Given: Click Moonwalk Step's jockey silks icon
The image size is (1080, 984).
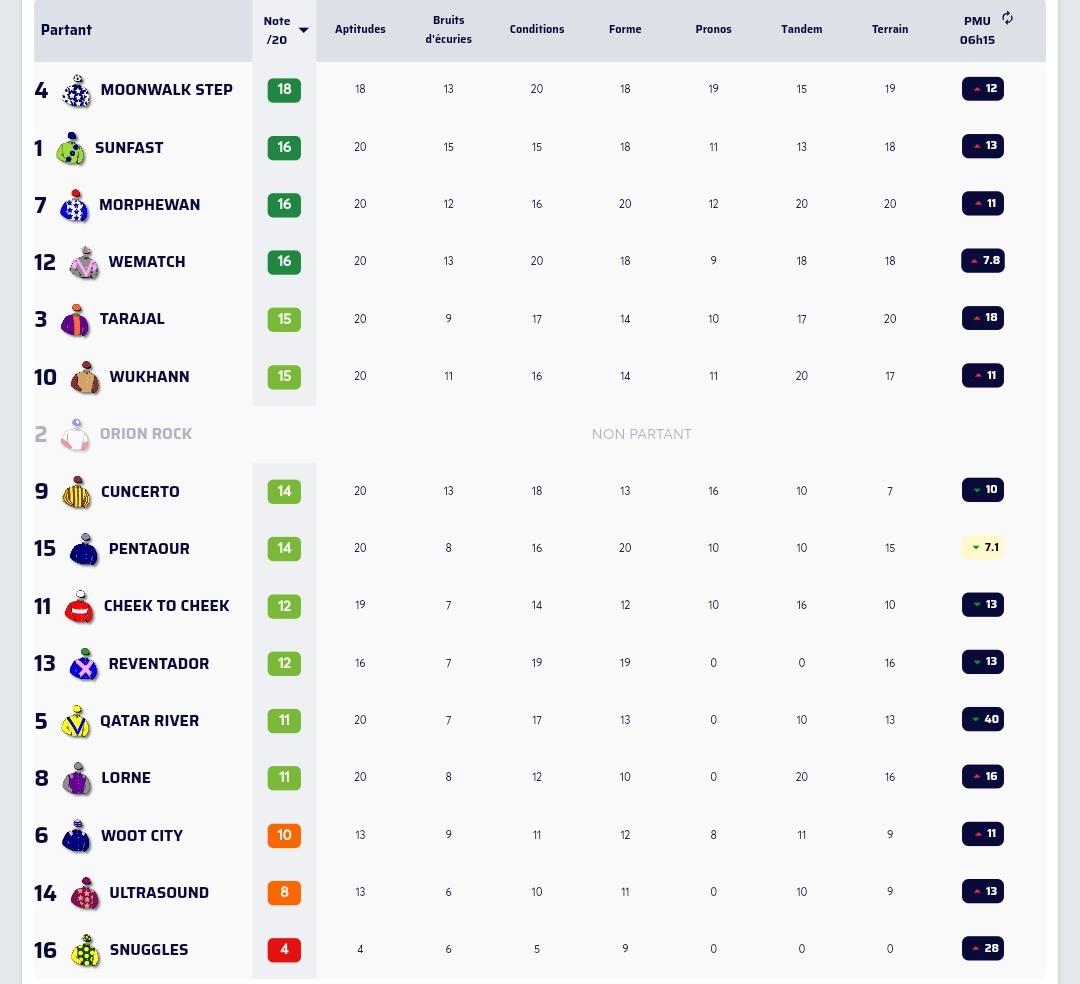Looking at the screenshot, I should click(x=76, y=91).
